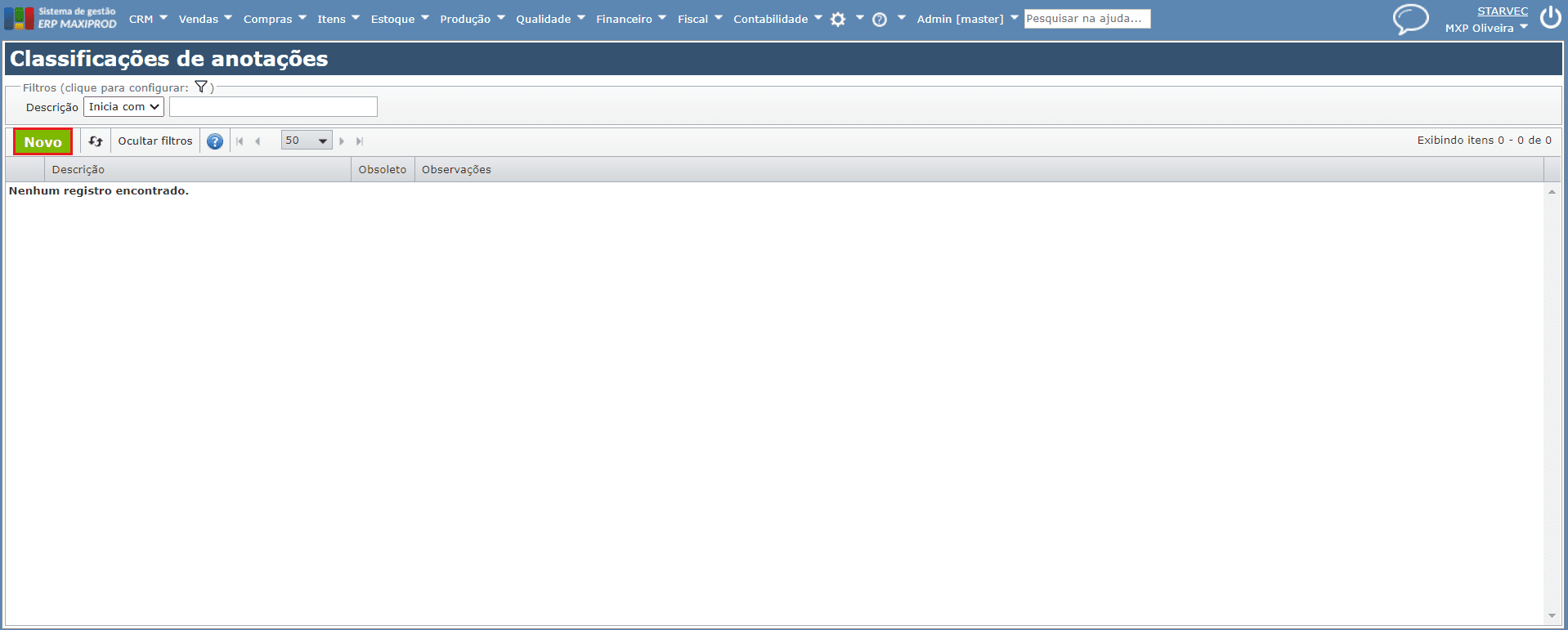Open the blue help icon in toolbar

[x=215, y=141]
